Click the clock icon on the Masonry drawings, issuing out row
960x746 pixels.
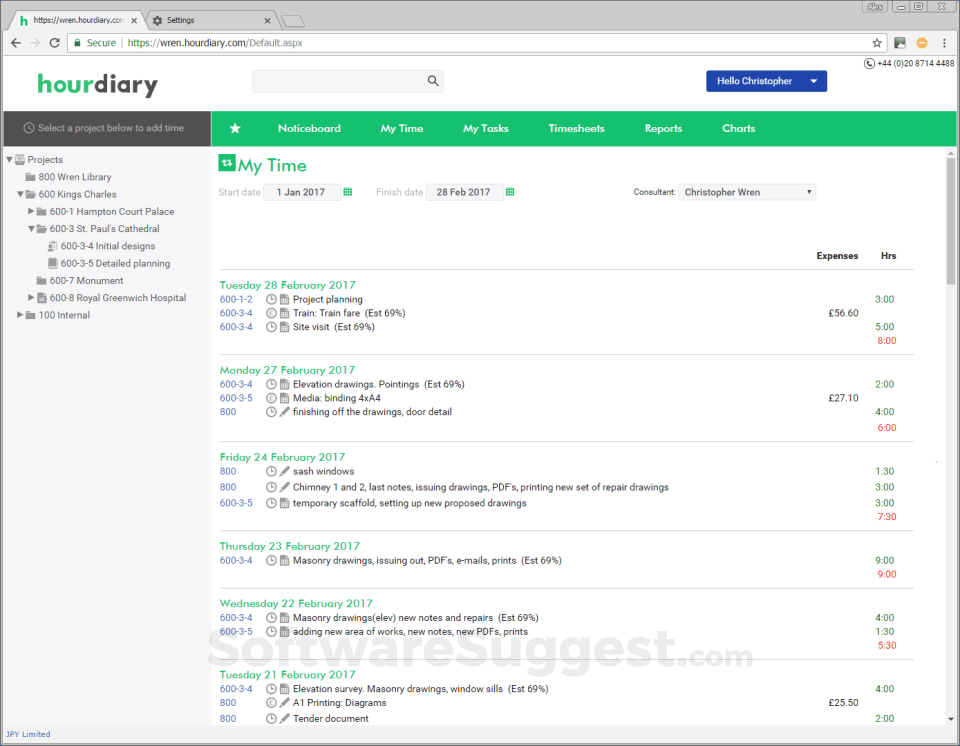[271, 560]
